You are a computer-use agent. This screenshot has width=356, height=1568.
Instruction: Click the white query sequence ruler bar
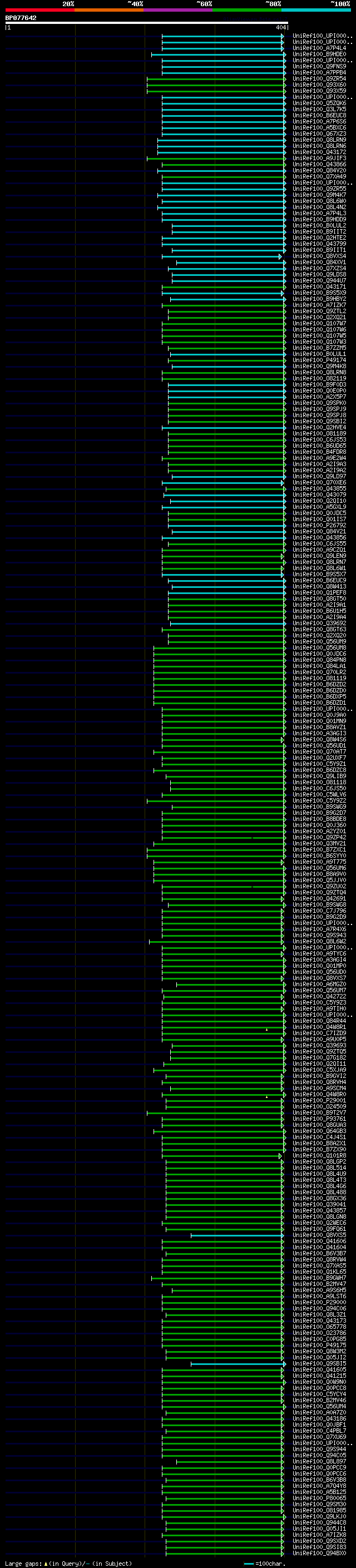(x=146, y=22)
